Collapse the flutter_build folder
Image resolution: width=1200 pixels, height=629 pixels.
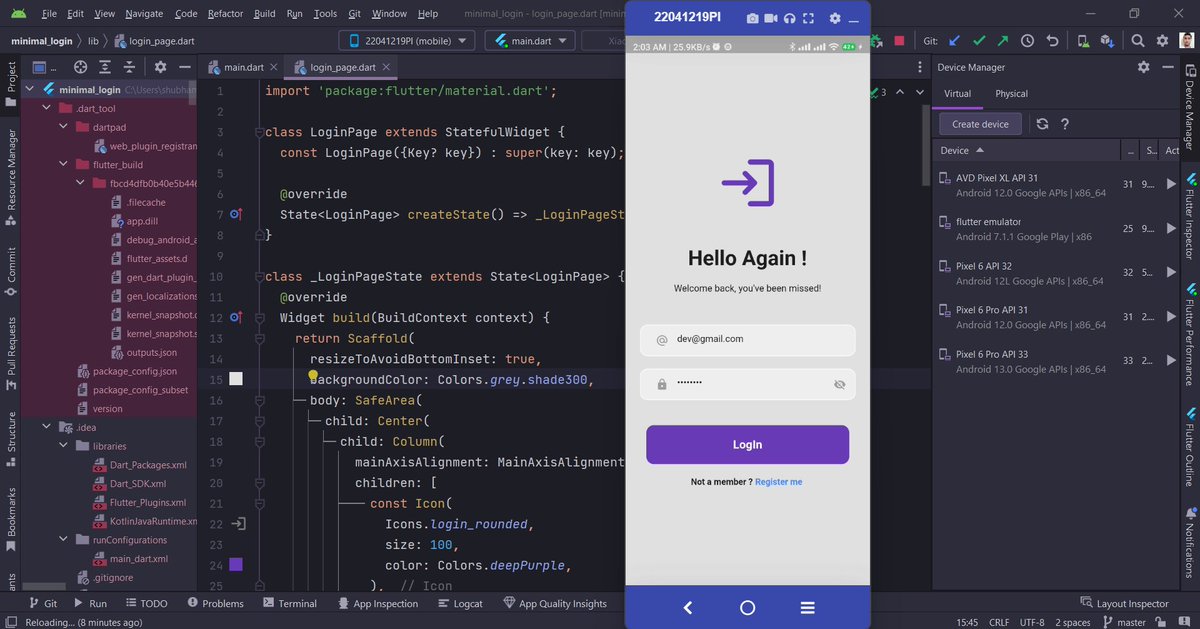(64, 165)
